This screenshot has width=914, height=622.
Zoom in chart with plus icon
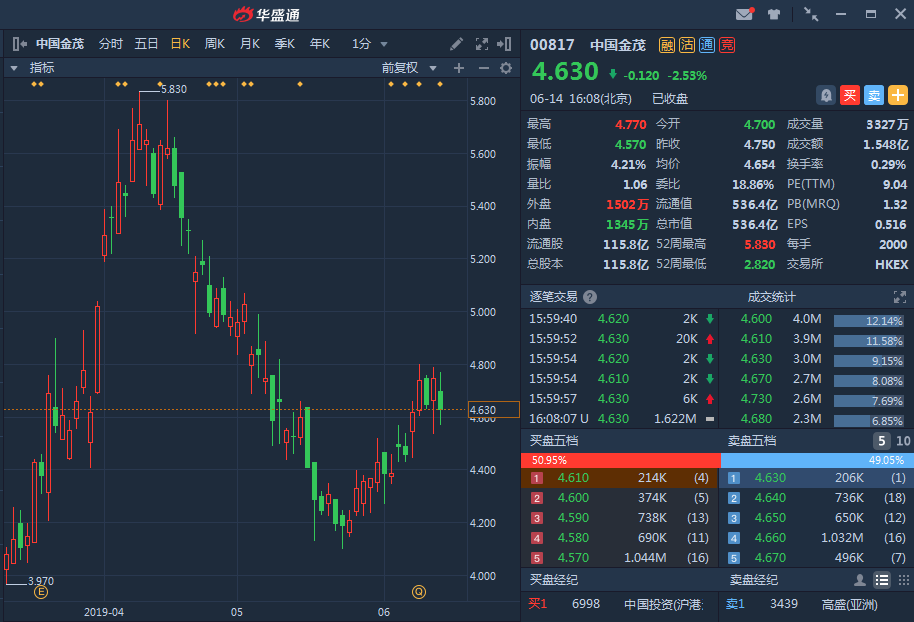coord(459,68)
